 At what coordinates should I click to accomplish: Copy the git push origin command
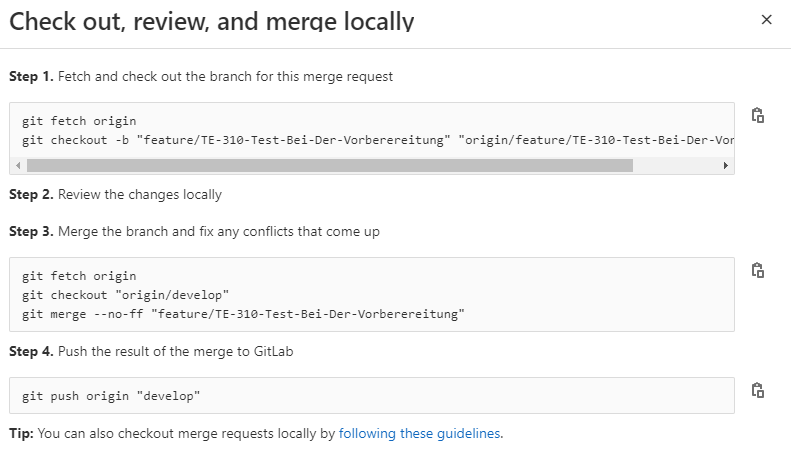758,390
